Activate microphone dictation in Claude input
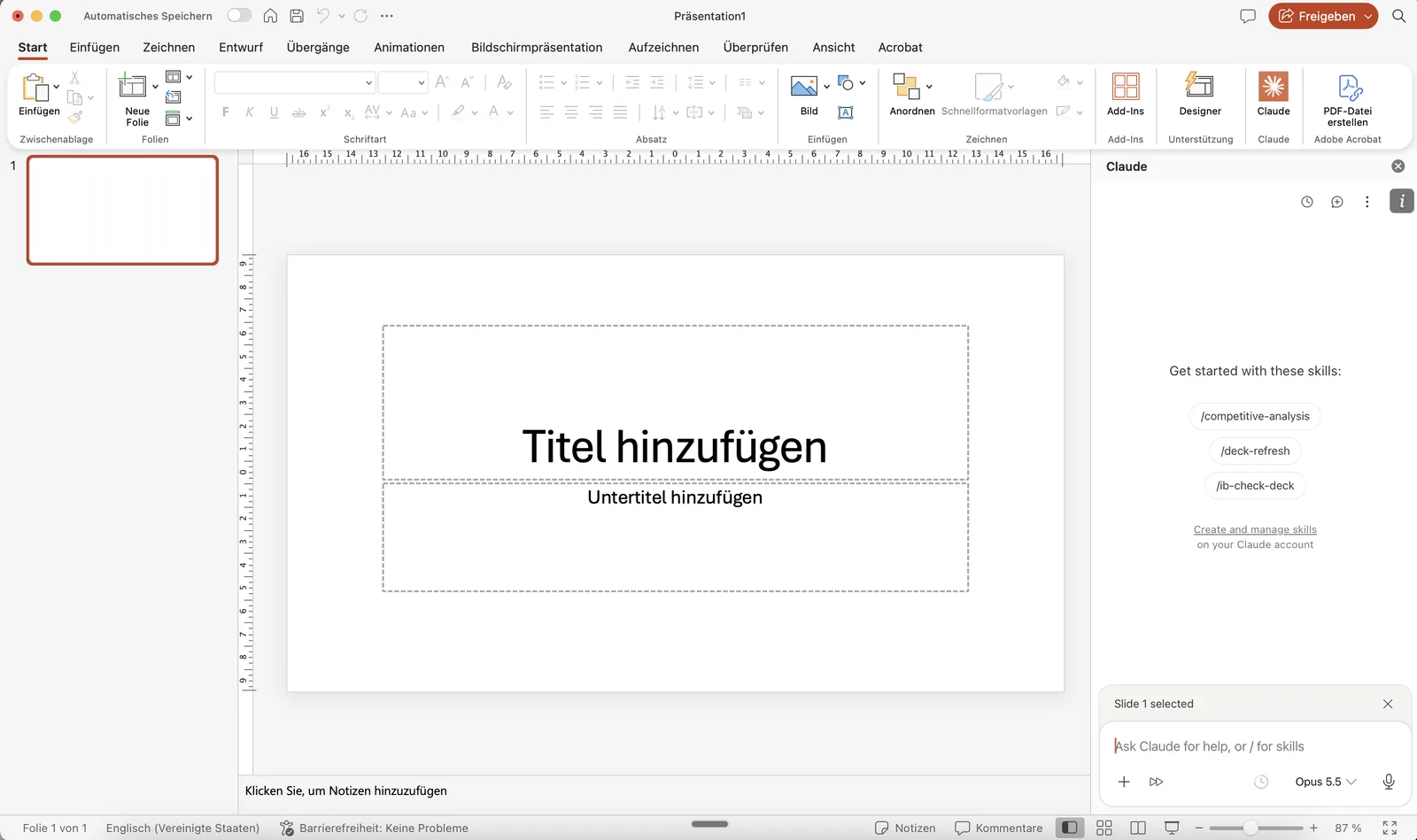 [x=1389, y=782]
